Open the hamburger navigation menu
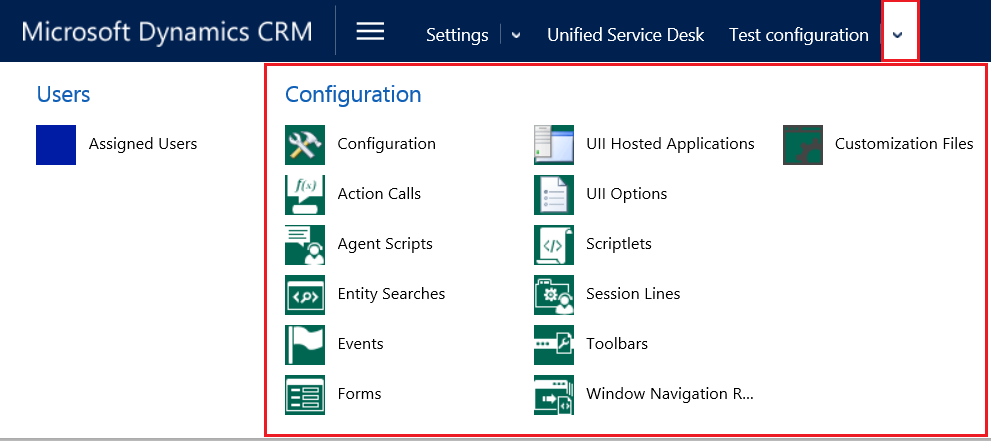991x441 pixels. [370, 32]
